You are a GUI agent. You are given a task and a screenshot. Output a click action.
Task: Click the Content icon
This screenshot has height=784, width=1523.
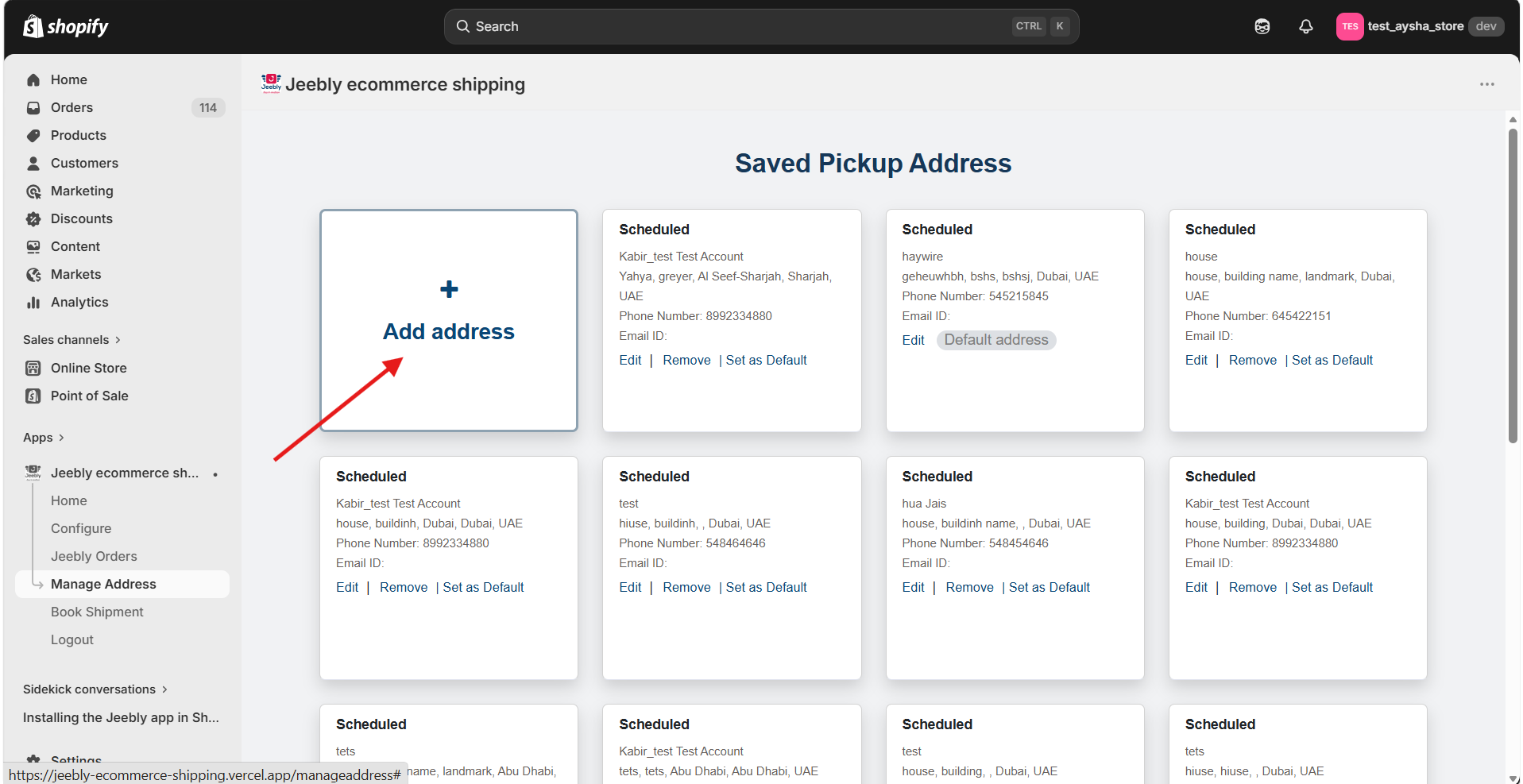coord(33,246)
